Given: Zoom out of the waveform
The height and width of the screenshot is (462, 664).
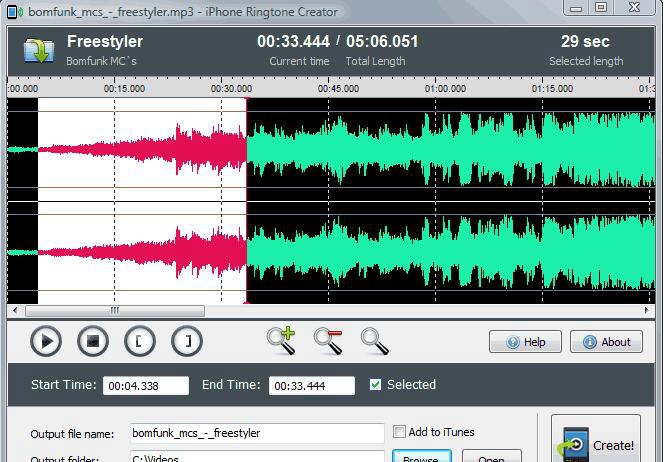Looking at the screenshot, I should tap(328, 341).
